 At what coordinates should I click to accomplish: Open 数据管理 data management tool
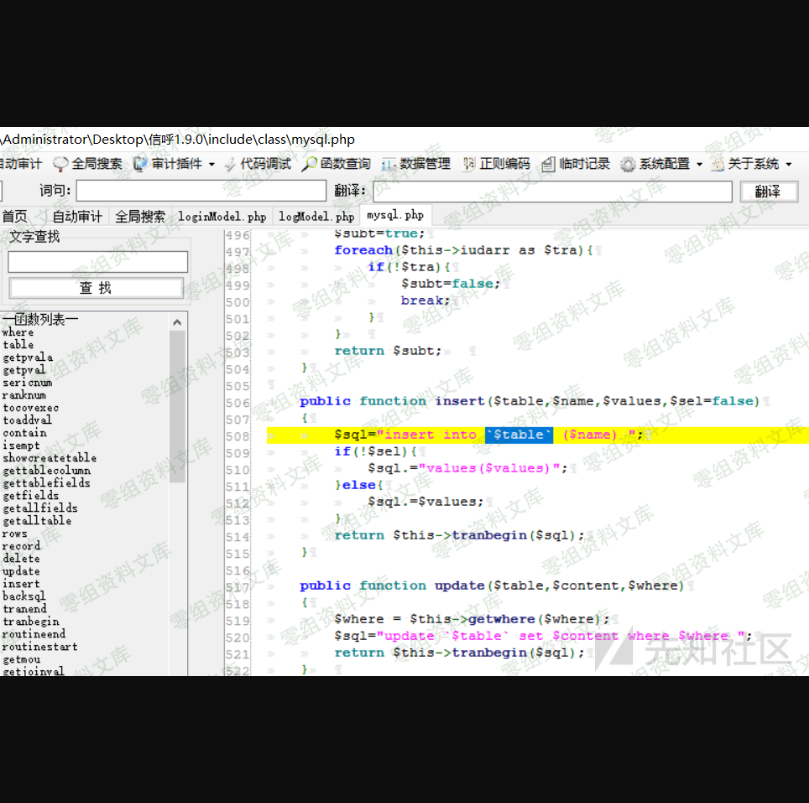(x=416, y=164)
